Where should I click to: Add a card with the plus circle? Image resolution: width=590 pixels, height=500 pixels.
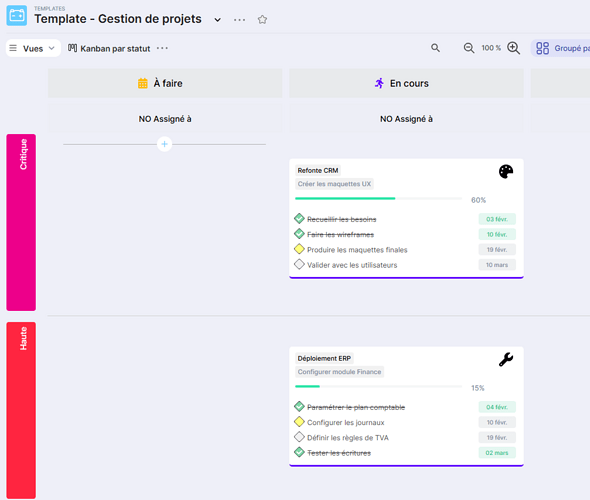(x=164, y=144)
